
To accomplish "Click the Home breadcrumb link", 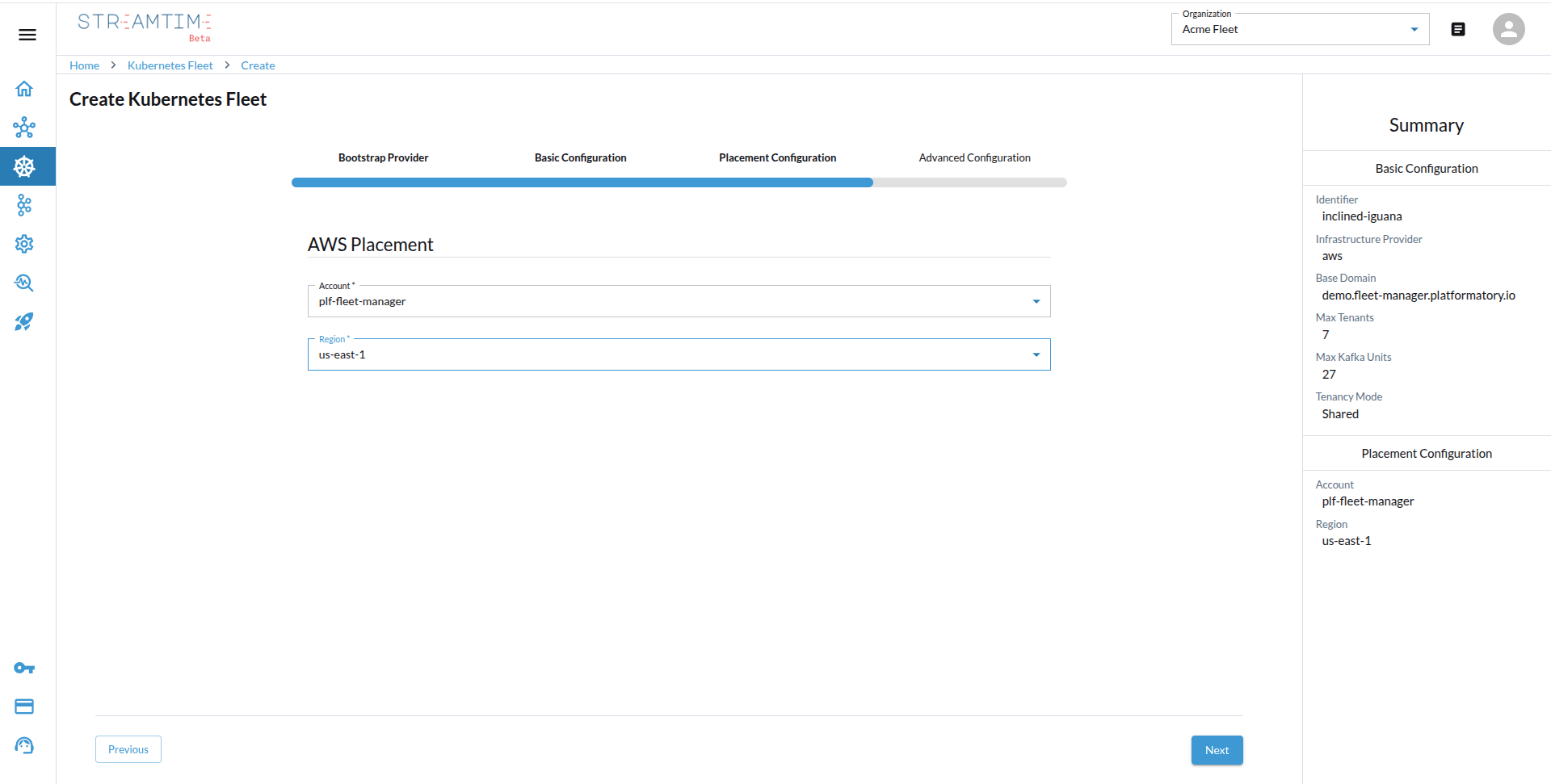I will [84, 65].
